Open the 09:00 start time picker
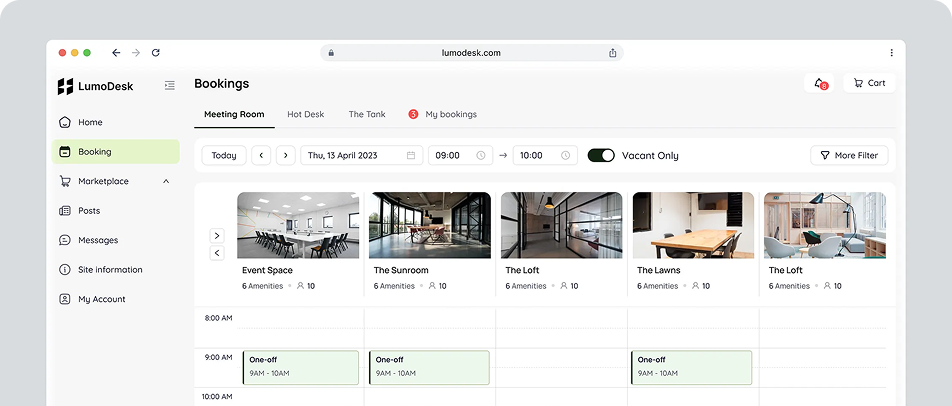The image size is (952, 406). tap(460, 155)
